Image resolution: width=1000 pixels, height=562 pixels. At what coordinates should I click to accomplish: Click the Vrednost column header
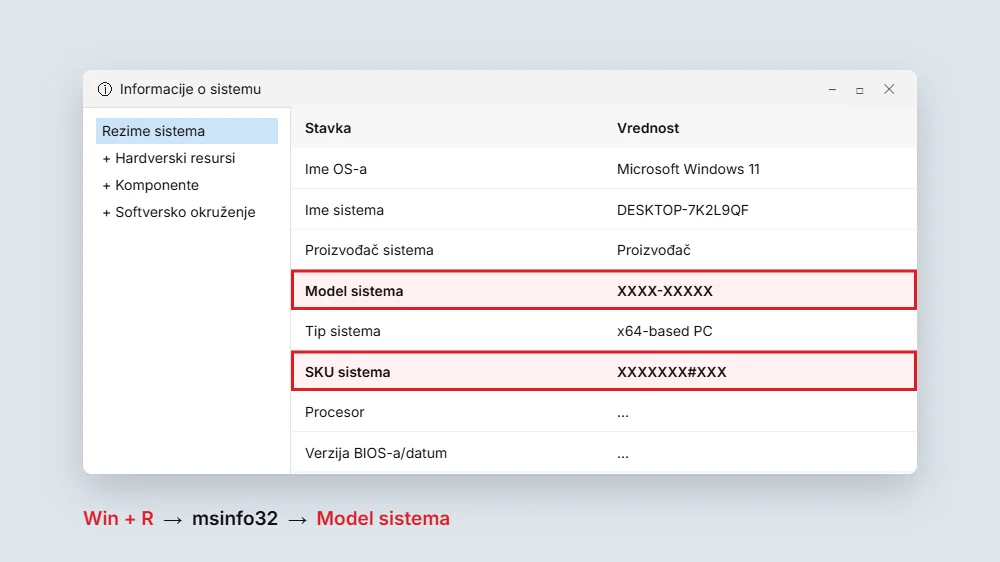click(x=647, y=128)
